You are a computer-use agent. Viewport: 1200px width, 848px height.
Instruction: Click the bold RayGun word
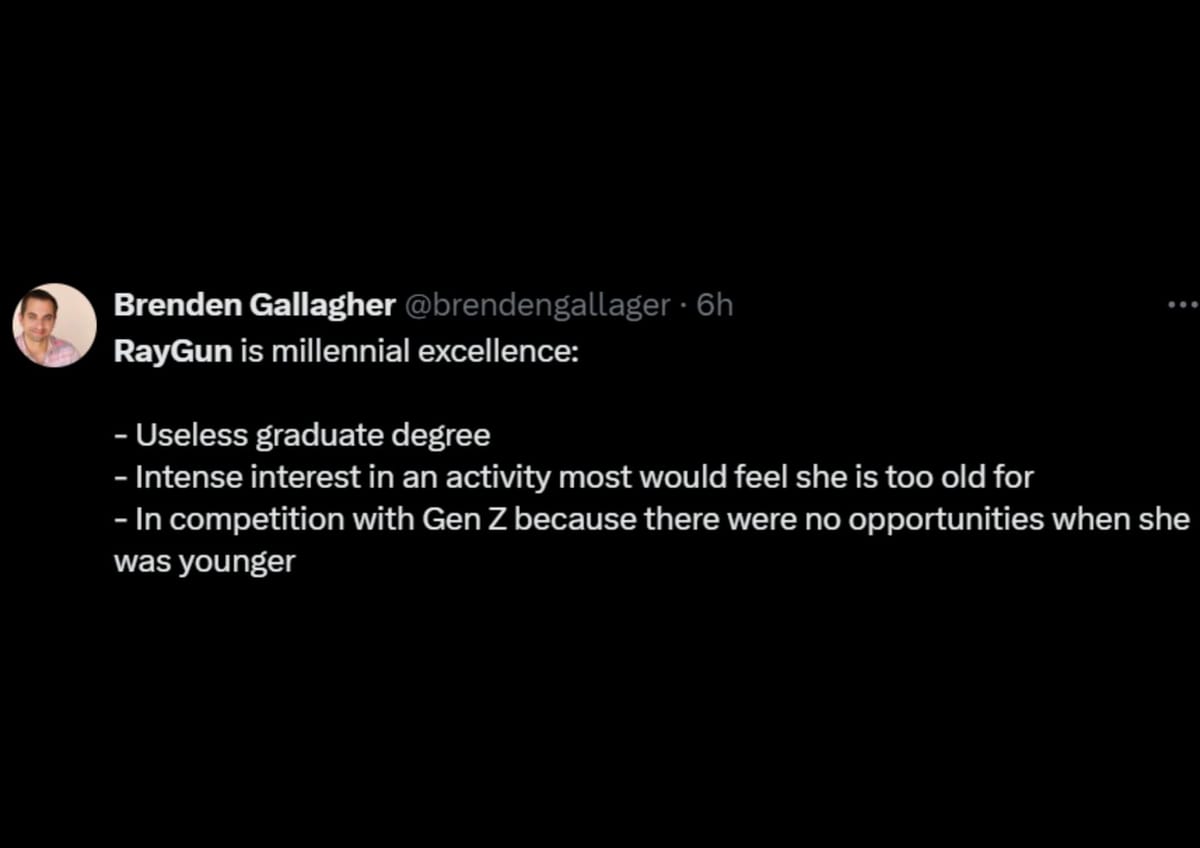click(173, 353)
